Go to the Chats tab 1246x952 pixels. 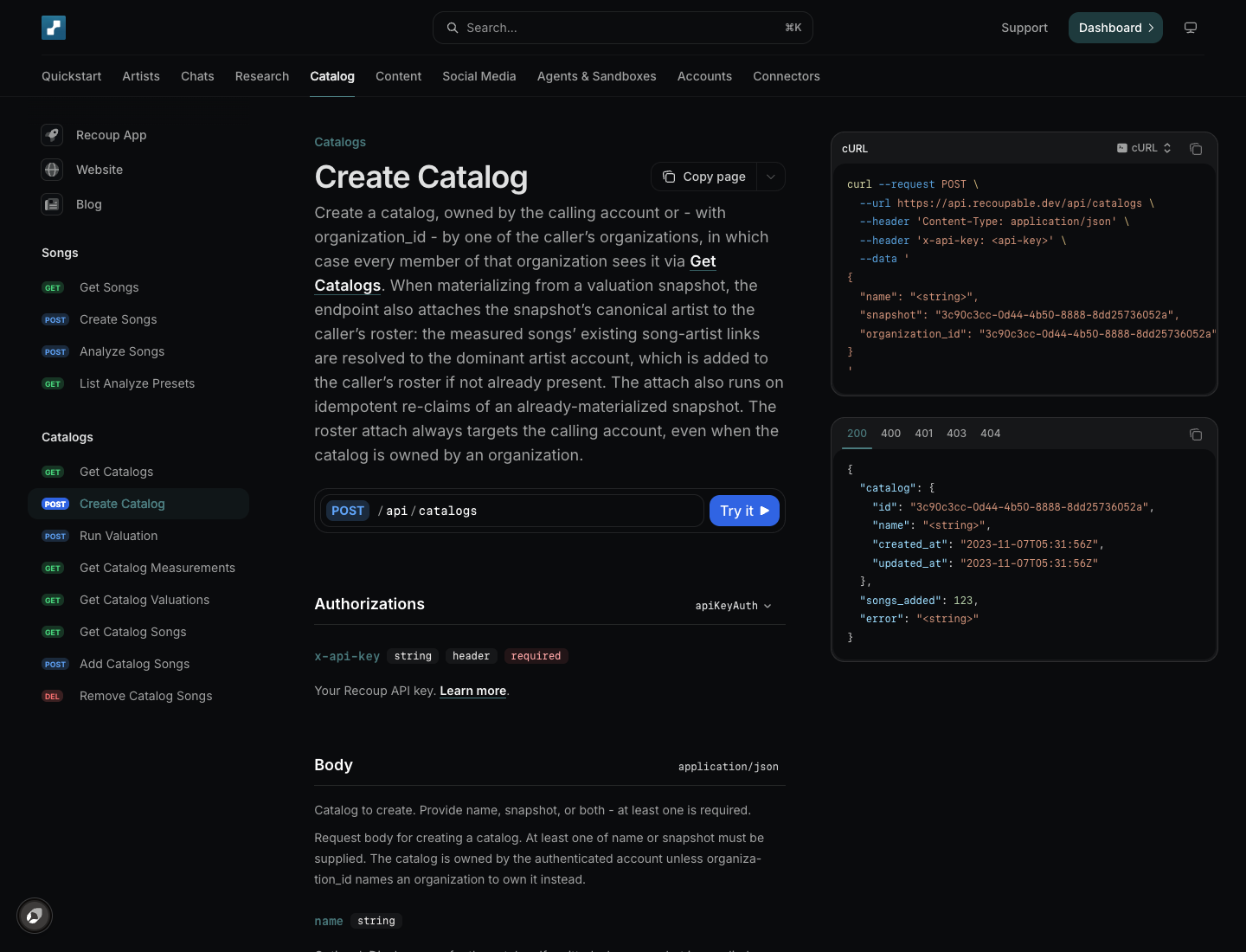coord(197,76)
